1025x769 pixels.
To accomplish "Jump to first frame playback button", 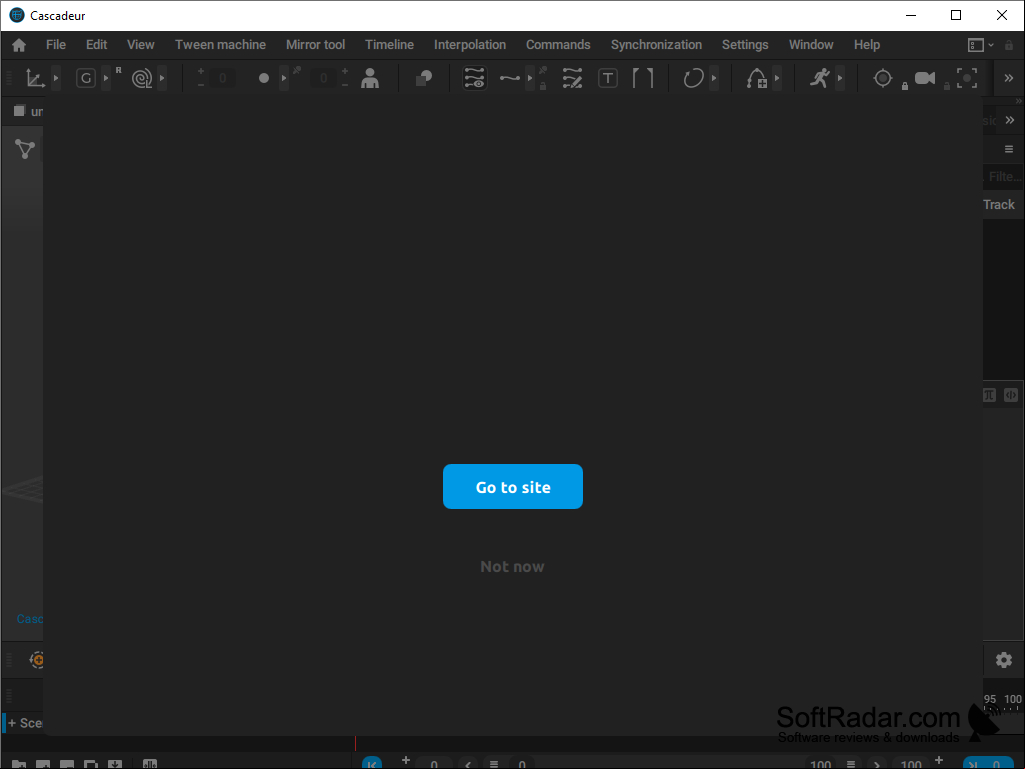I will [372, 763].
